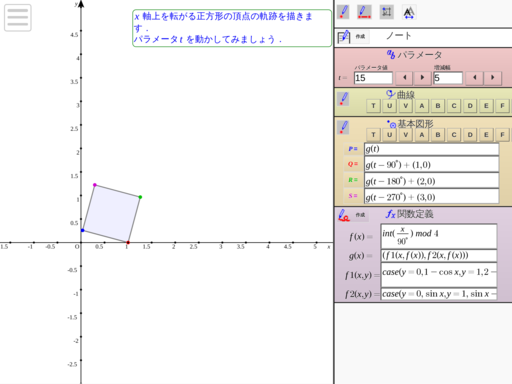Click the pen icon in 曲線 panel

(343, 99)
